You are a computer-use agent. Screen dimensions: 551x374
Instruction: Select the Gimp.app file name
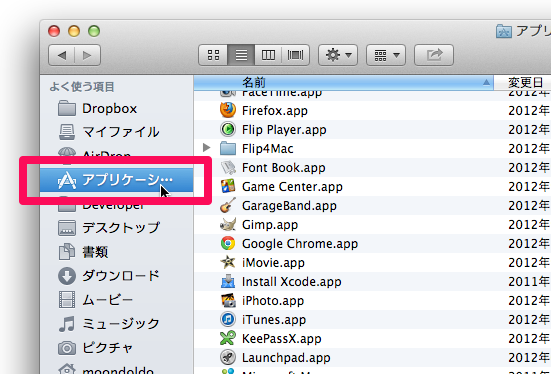(x=270, y=225)
